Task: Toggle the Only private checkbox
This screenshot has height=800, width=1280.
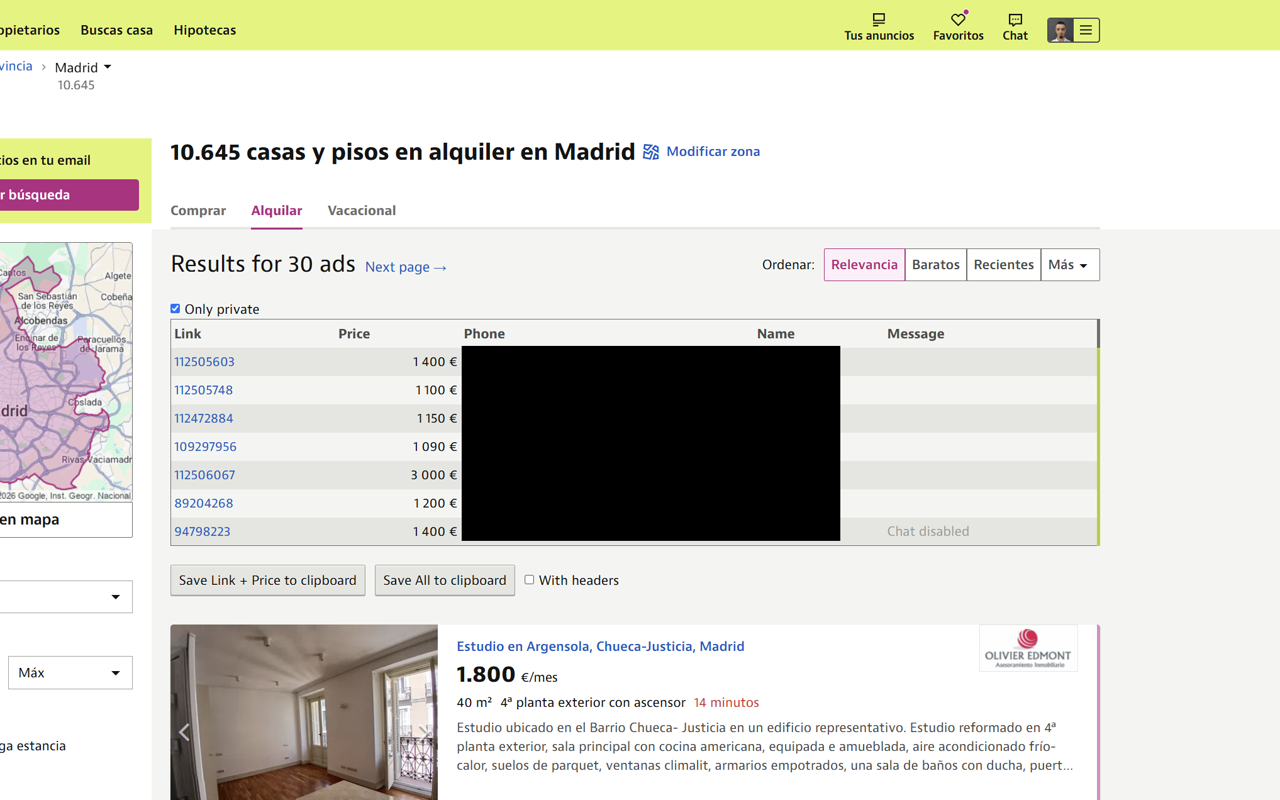Action: 175,309
